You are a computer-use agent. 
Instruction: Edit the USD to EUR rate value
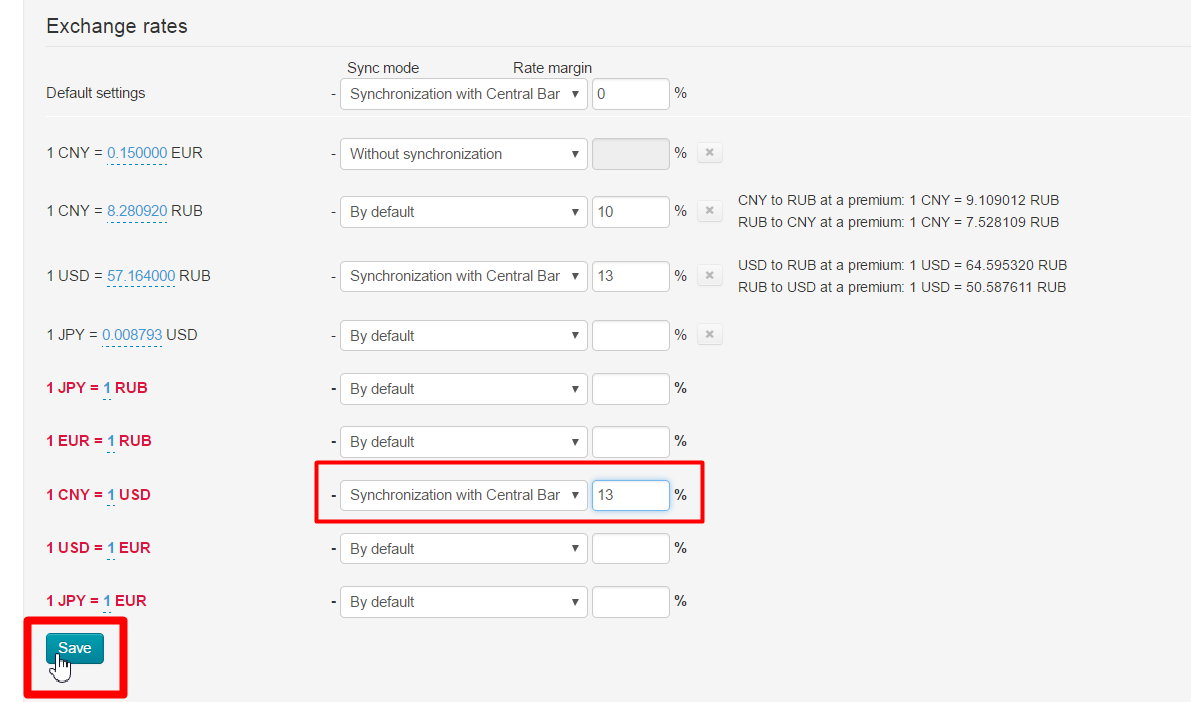coord(111,549)
